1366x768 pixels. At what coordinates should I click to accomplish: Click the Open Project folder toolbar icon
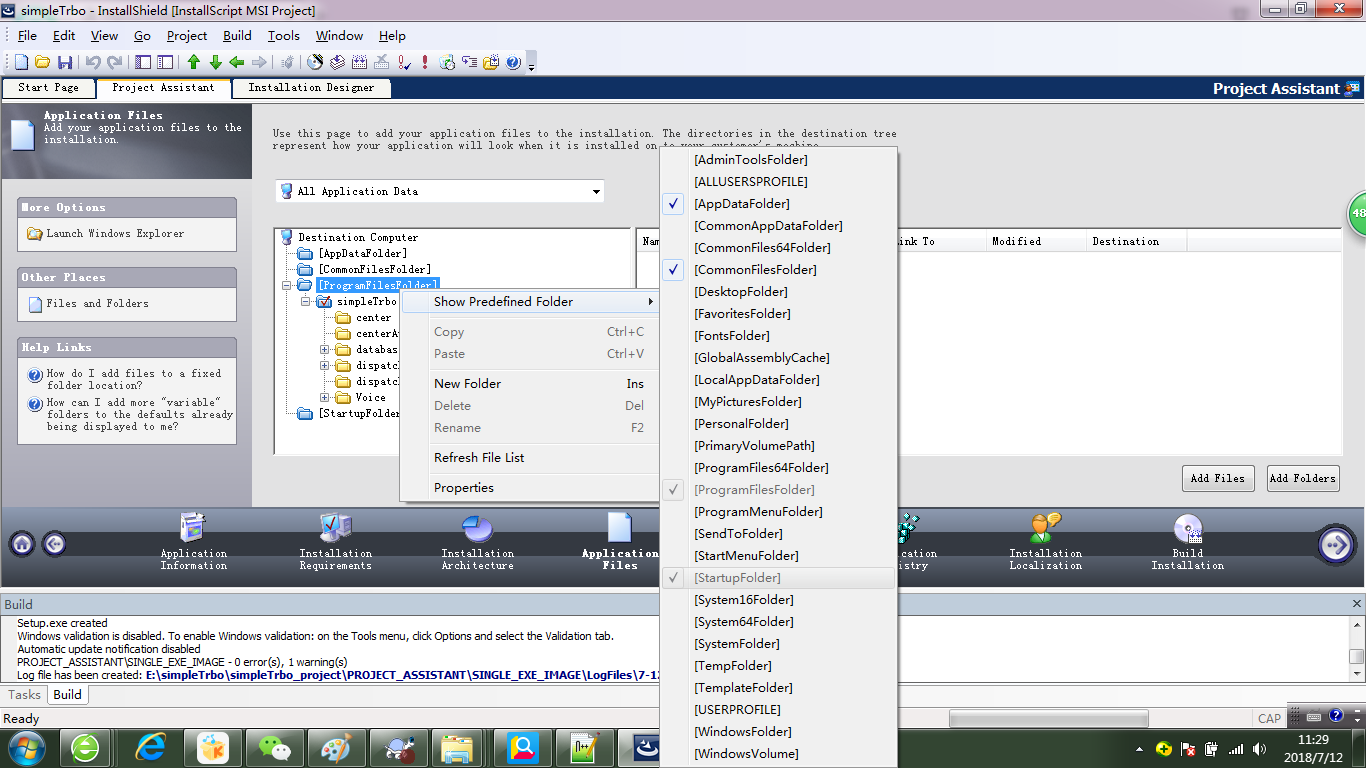pyautogui.click(x=42, y=62)
